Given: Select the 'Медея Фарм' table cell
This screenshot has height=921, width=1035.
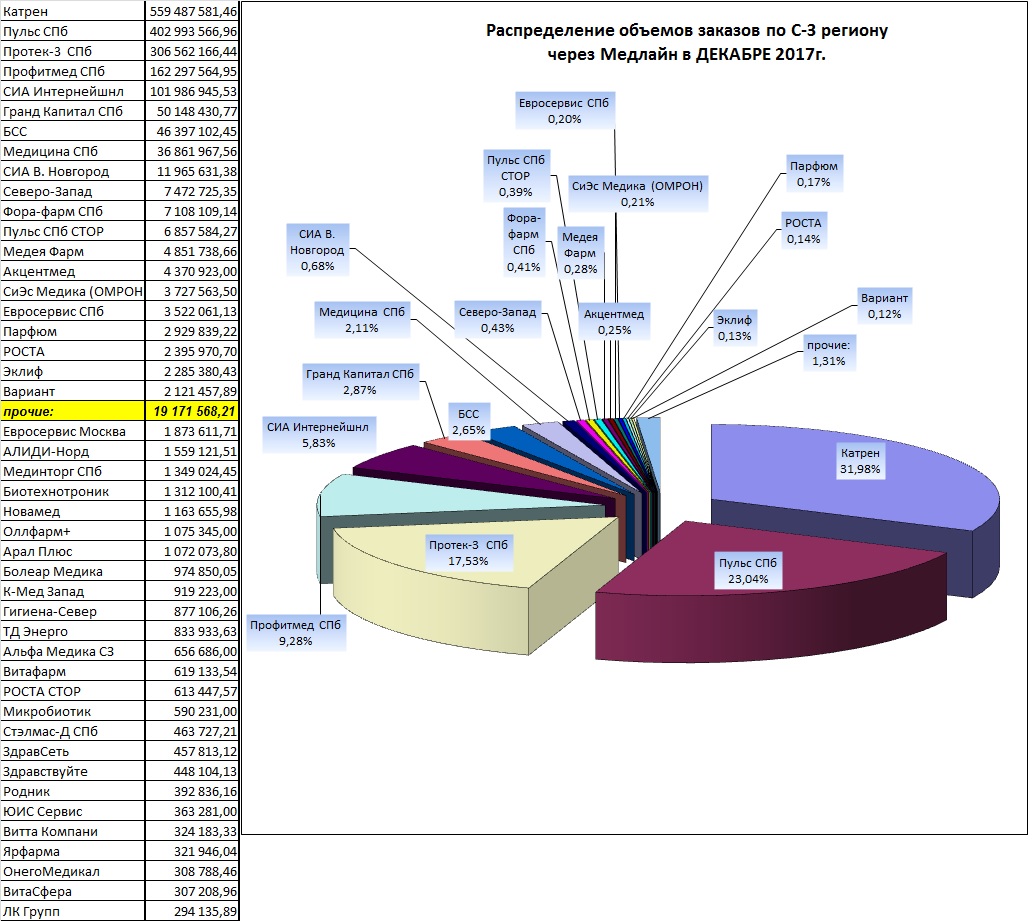Looking at the screenshot, I should pos(73,252).
